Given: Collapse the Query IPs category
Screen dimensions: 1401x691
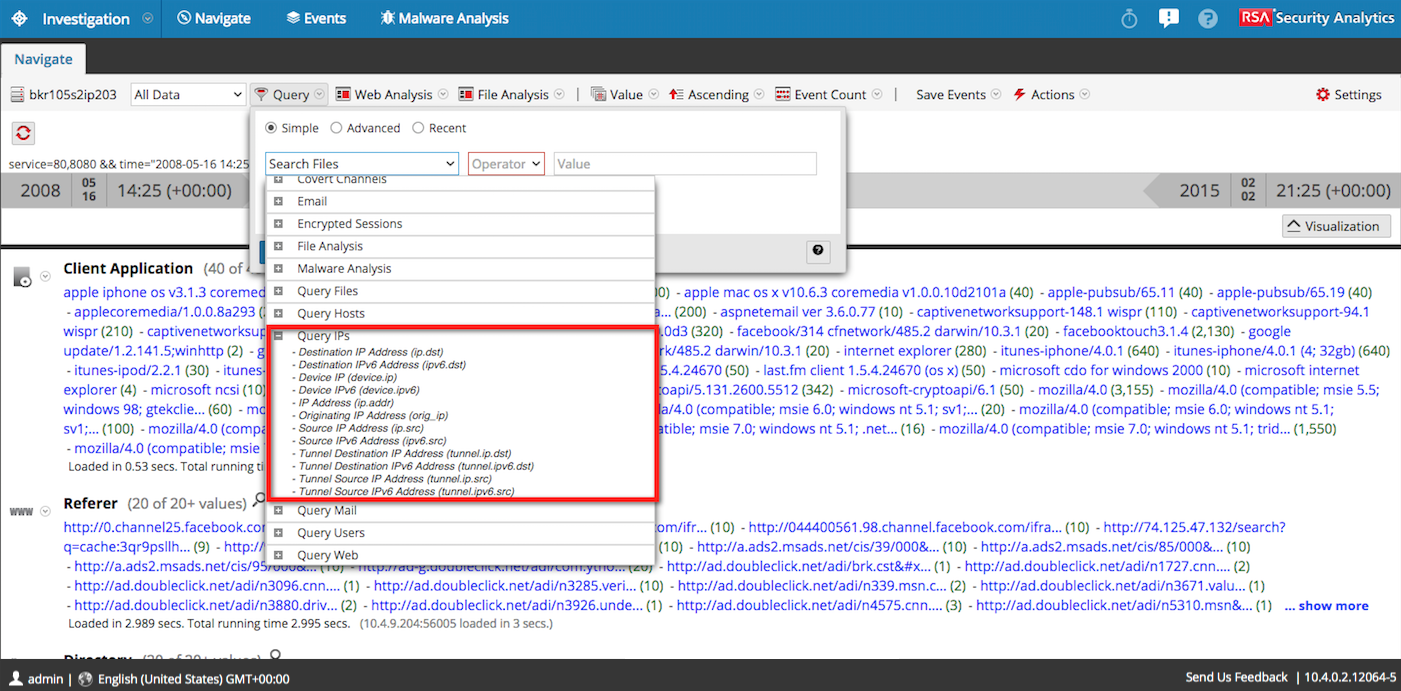Looking at the screenshot, I should pyautogui.click(x=279, y=336).
